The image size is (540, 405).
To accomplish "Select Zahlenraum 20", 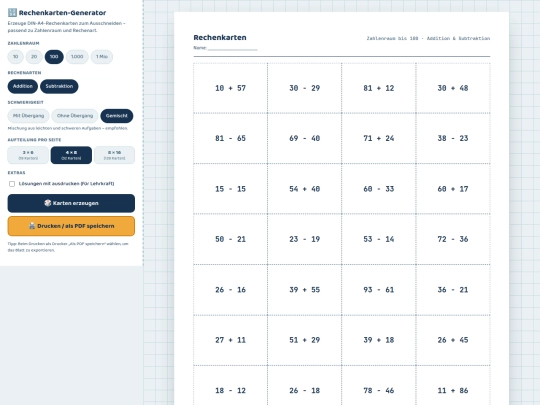I will (34, 56).
